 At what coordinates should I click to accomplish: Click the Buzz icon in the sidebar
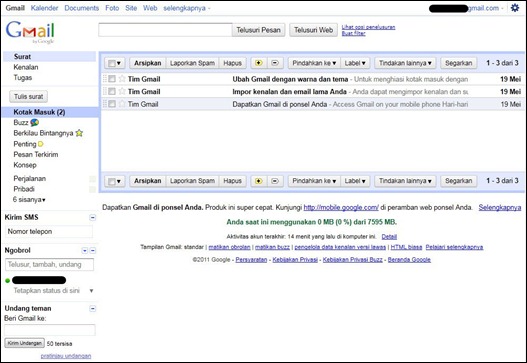[35, 123]
